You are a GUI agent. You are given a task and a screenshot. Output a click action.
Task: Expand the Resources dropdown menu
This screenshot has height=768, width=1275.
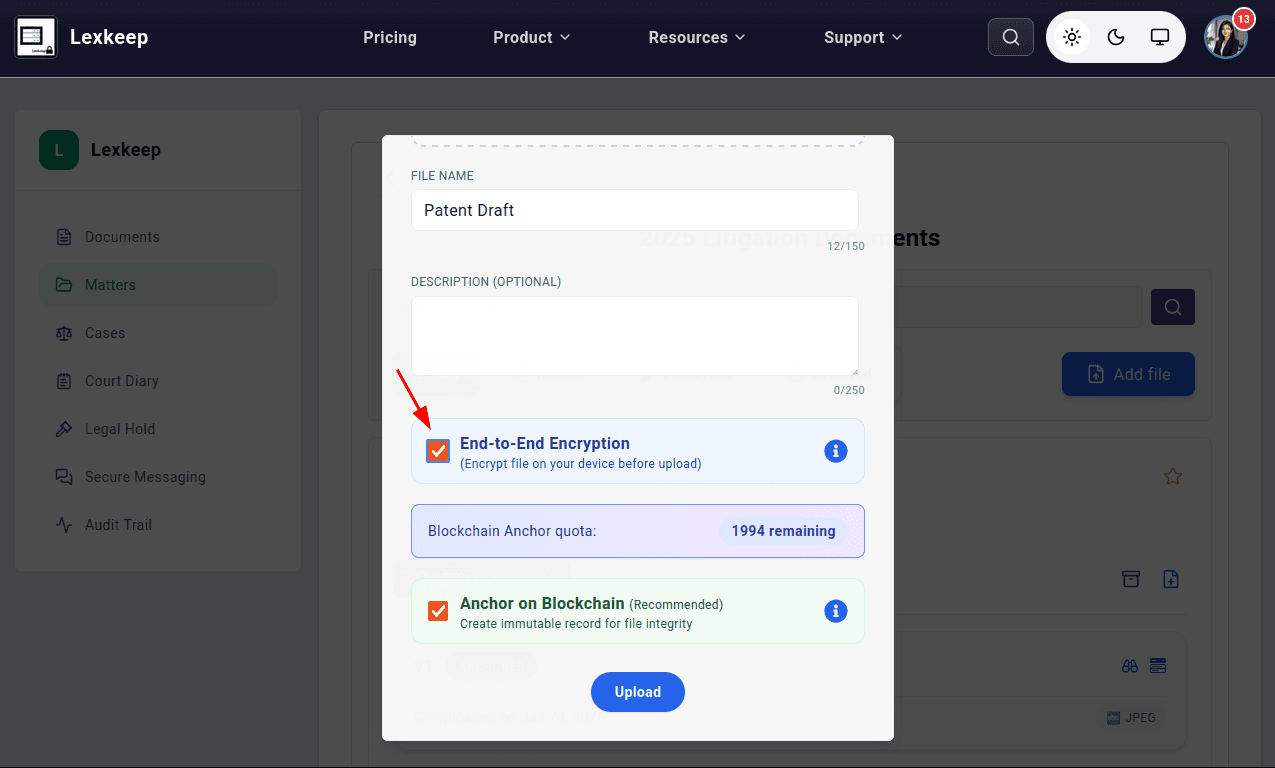point(697,37)
